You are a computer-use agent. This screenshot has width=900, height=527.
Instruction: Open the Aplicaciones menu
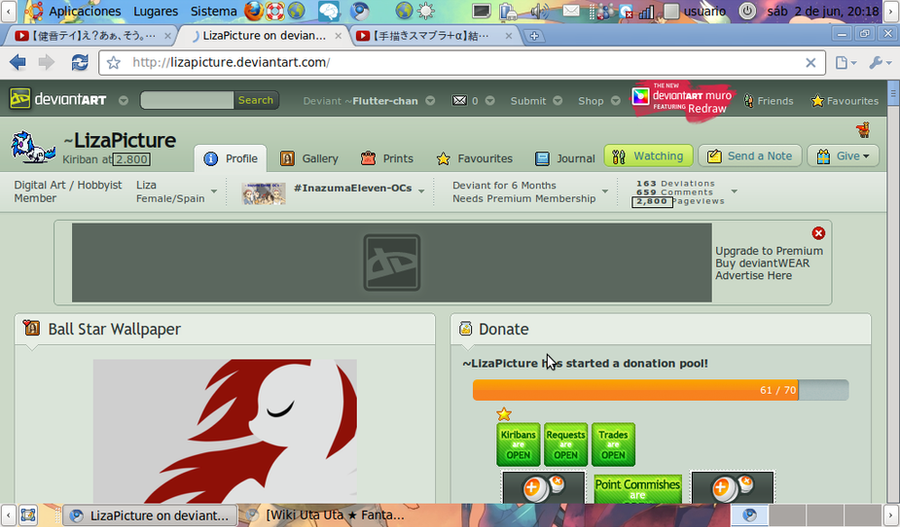click(x=85, y=11)
